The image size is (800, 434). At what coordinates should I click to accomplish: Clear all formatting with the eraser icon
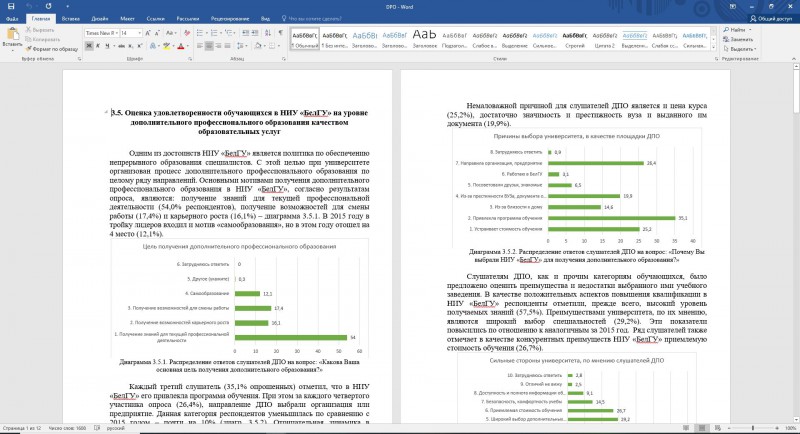(x=187, y=33)
